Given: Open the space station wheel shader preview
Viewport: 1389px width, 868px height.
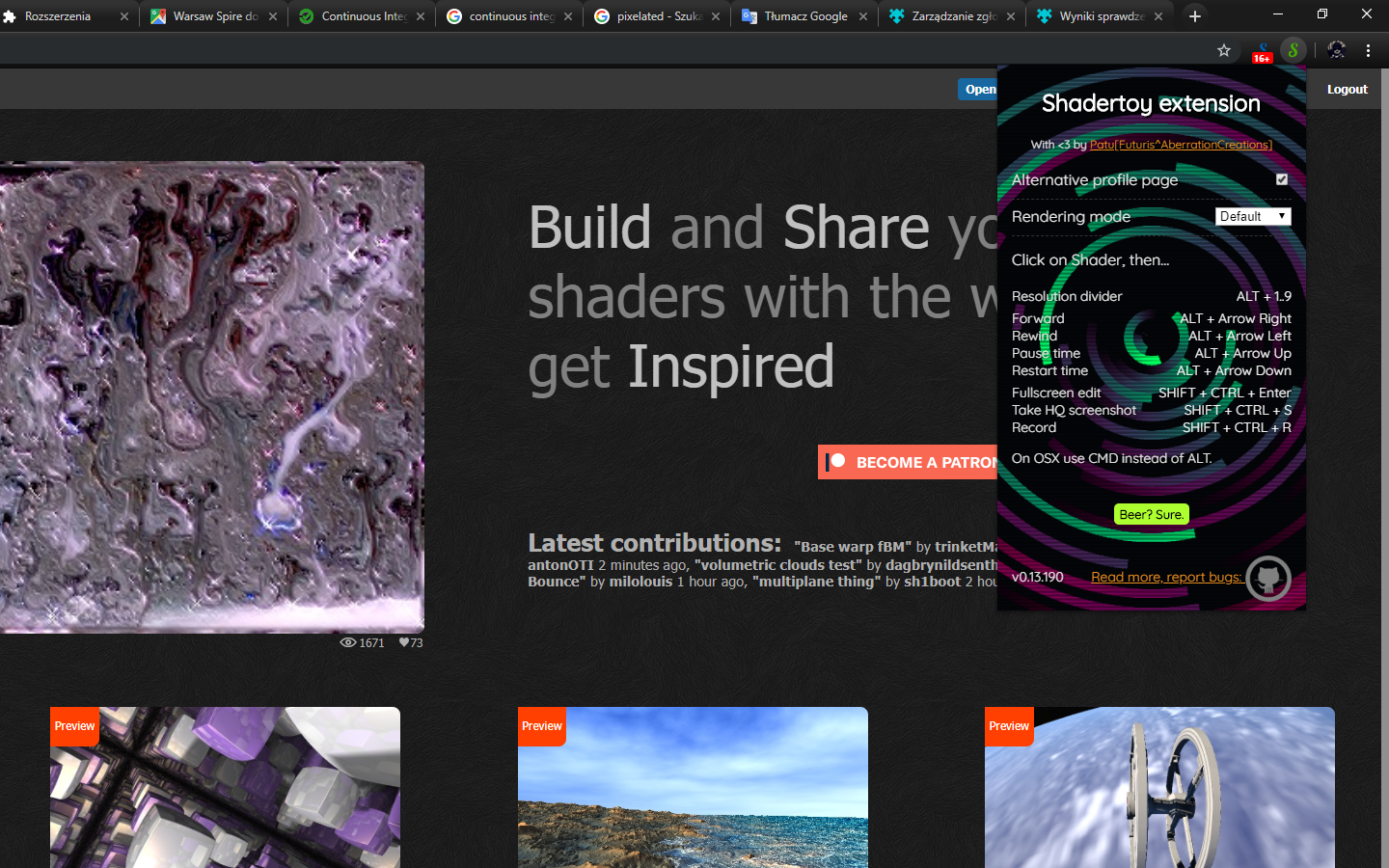Looking at the screenshot, I should click(1159, 788).
